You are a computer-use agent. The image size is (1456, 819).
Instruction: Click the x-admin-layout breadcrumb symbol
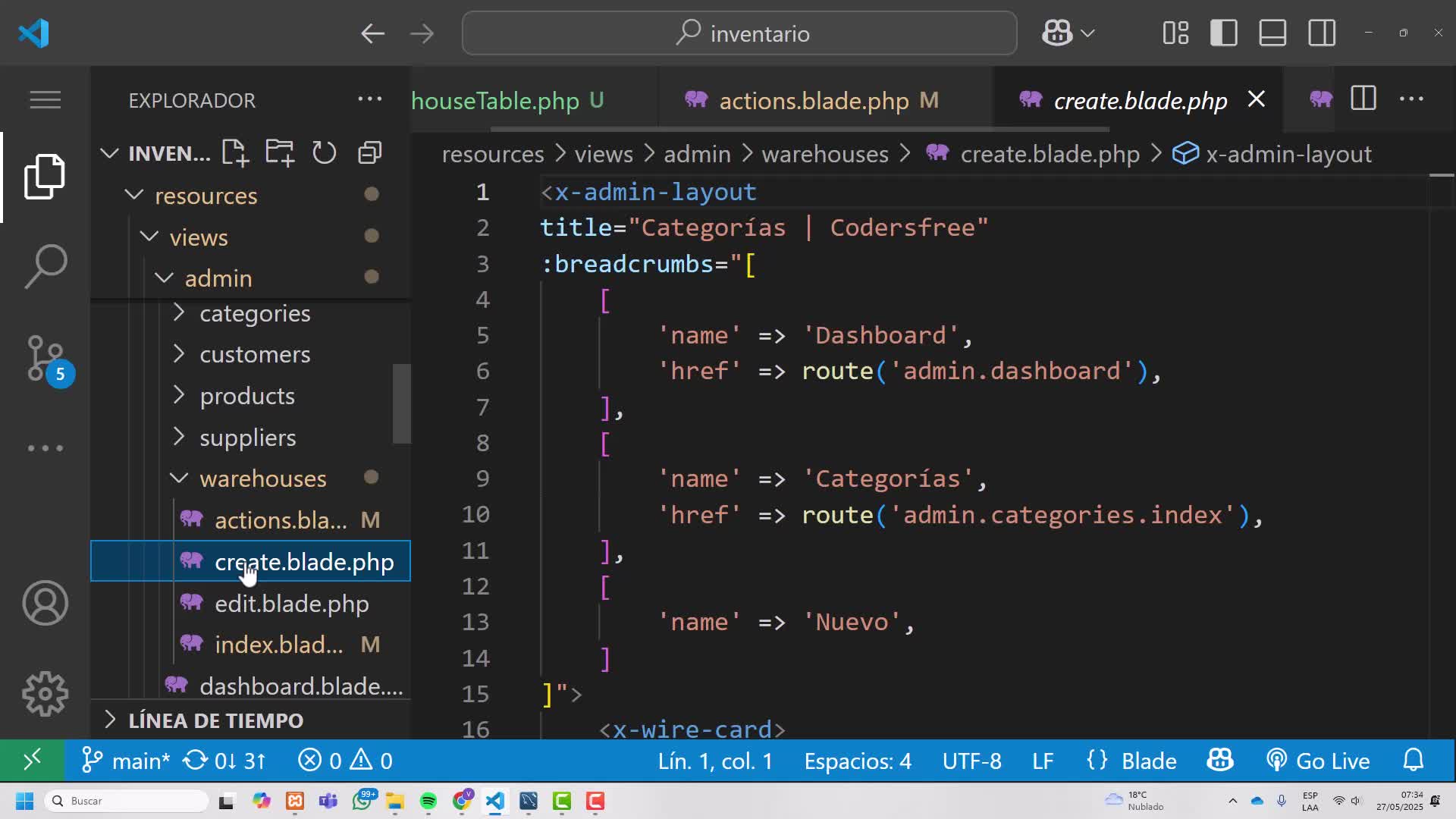(1272, 154)
